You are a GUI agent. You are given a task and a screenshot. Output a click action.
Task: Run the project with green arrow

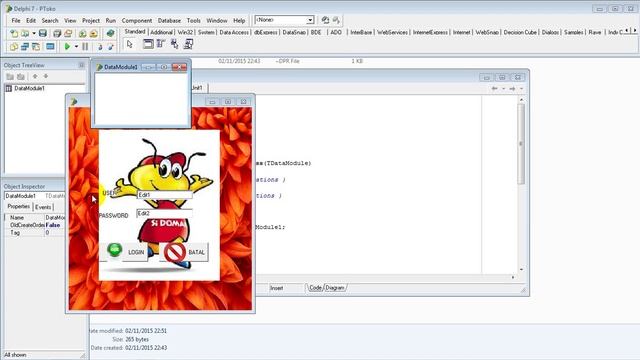pyautogui.click(x=67, y=47)
